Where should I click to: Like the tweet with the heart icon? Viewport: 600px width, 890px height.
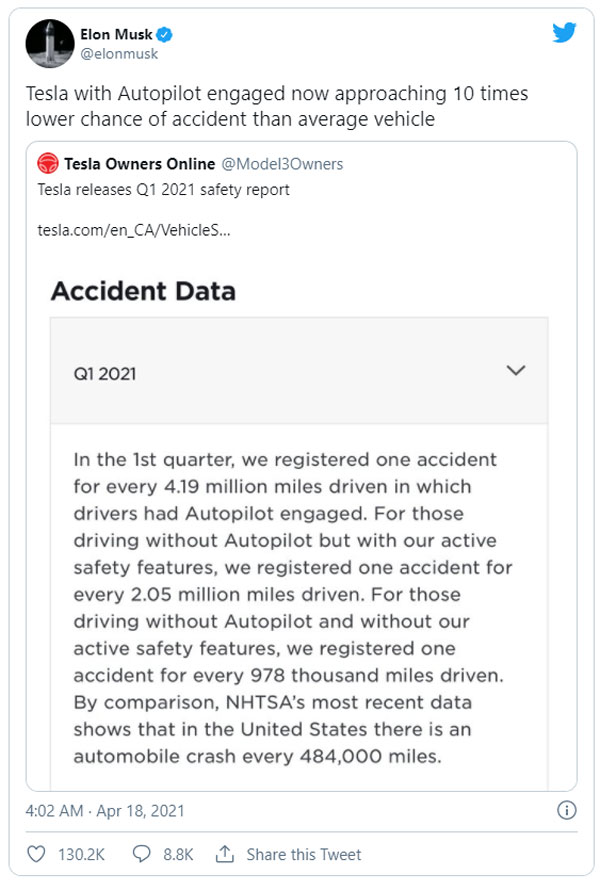click(x=36, y=854)
